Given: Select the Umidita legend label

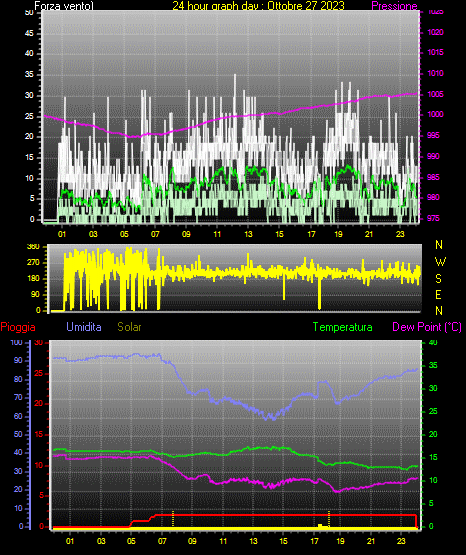Looking at the screenshot, I should tap(84, 327).
